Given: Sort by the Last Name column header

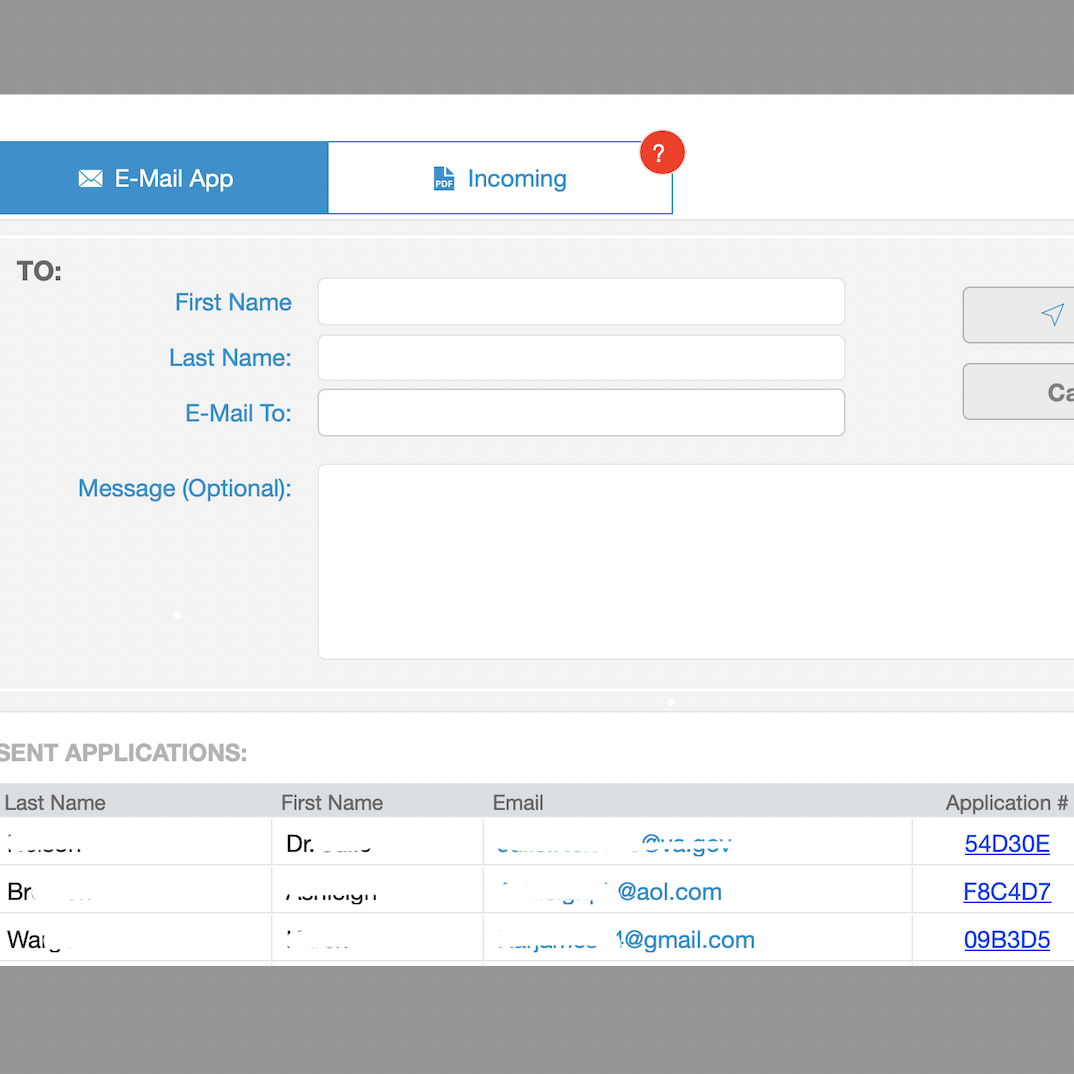Looking at the screenshot, I should 55,803.
